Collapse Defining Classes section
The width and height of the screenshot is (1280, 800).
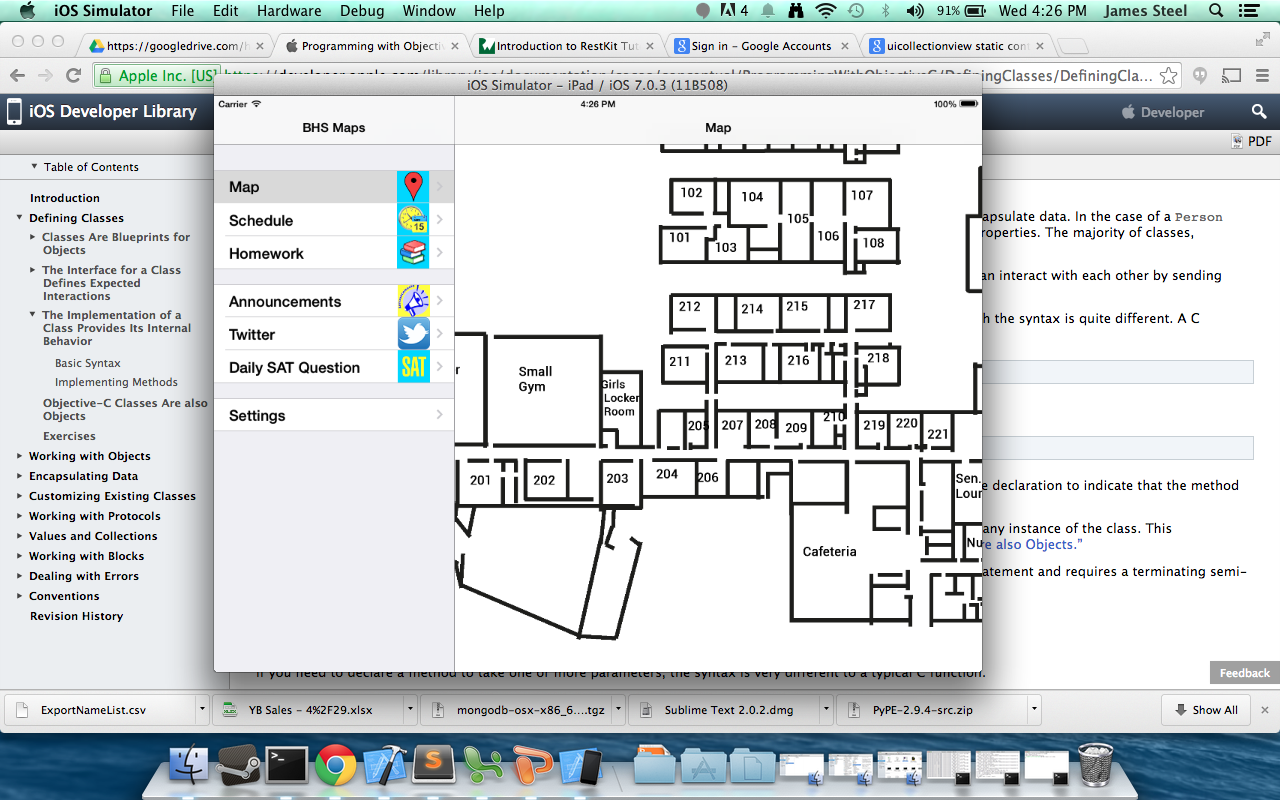[19, 218]
